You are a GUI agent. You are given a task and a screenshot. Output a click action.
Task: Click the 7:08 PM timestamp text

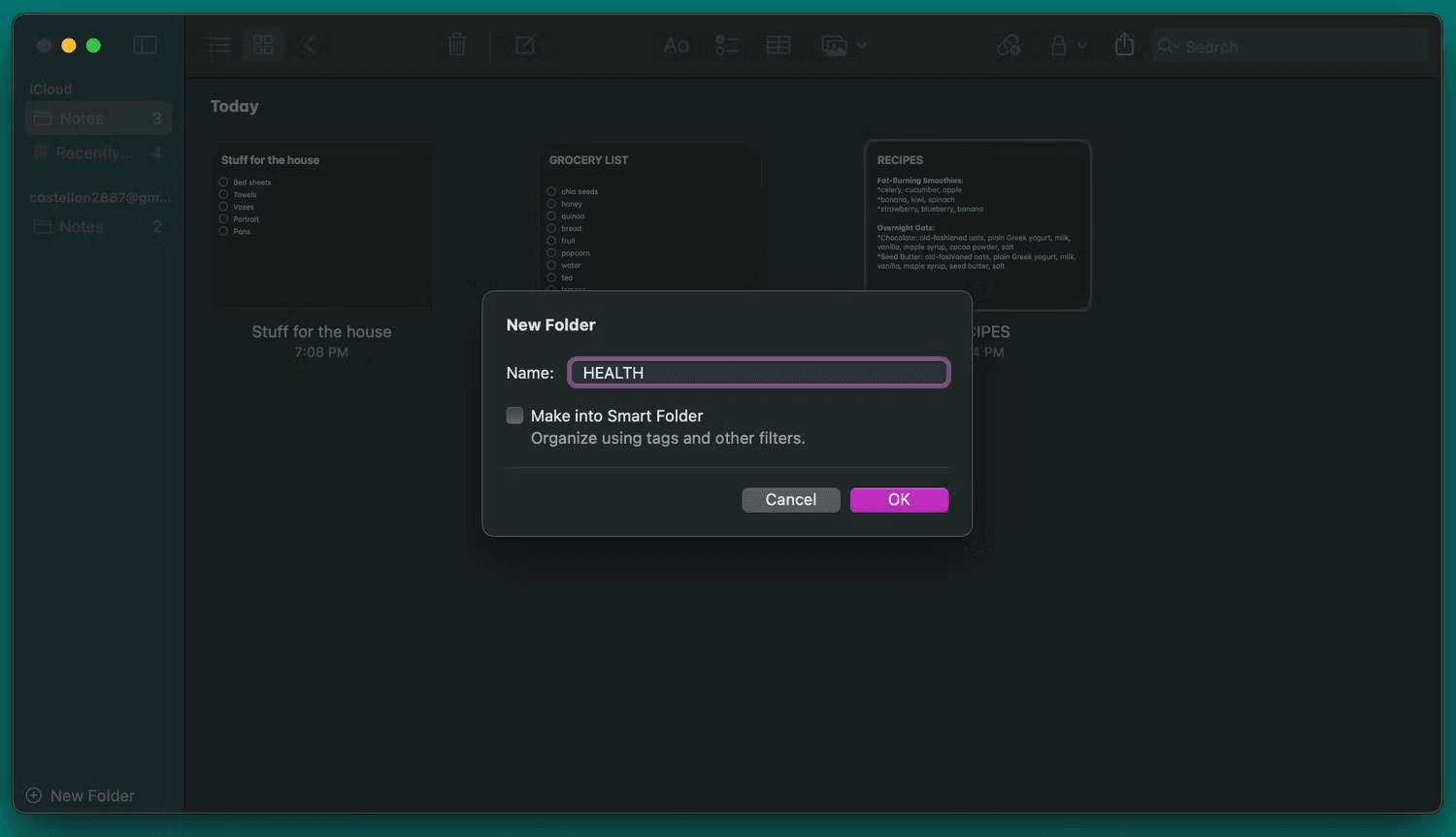click(x=321, y=352)
